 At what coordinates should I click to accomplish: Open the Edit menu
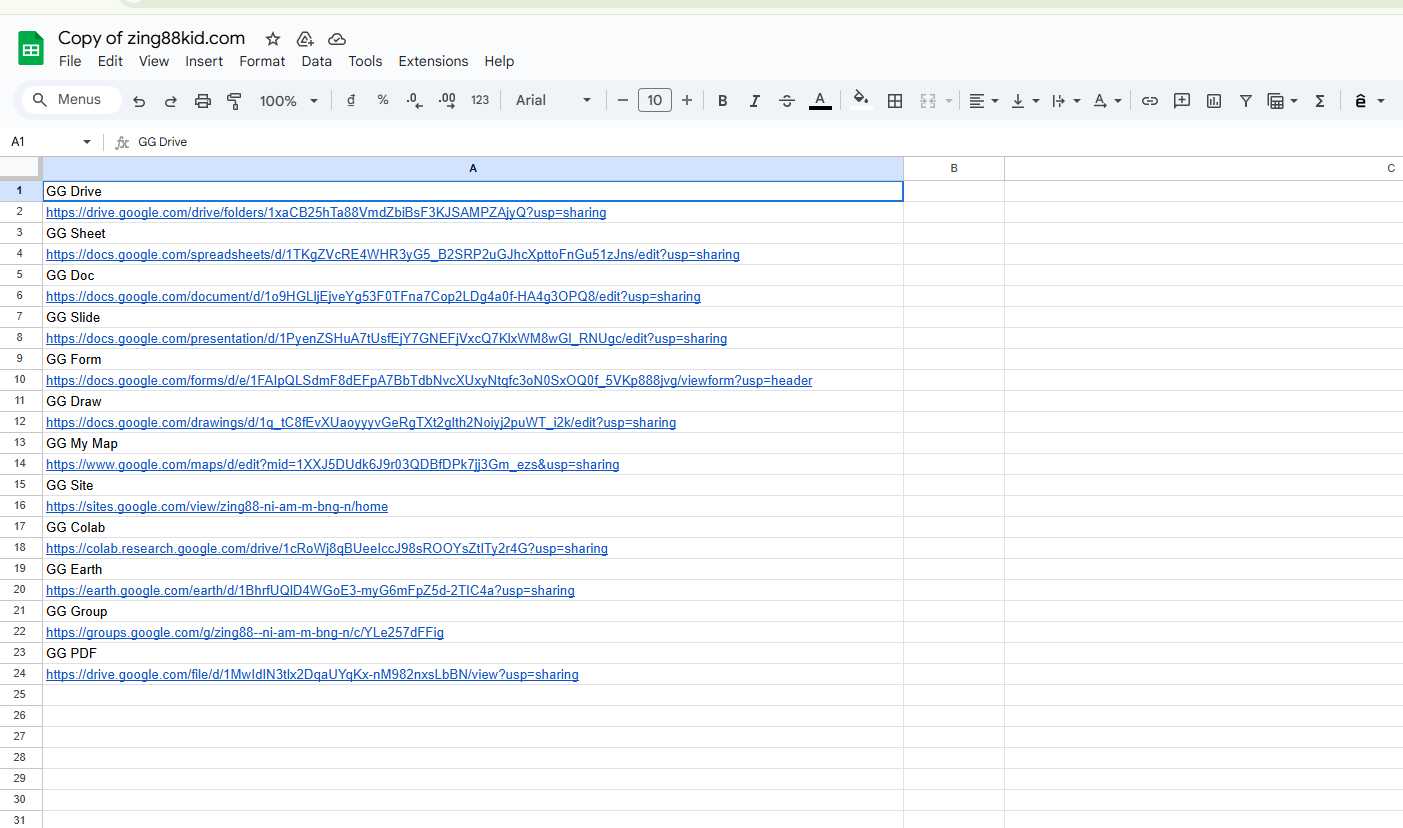[110, 61]
